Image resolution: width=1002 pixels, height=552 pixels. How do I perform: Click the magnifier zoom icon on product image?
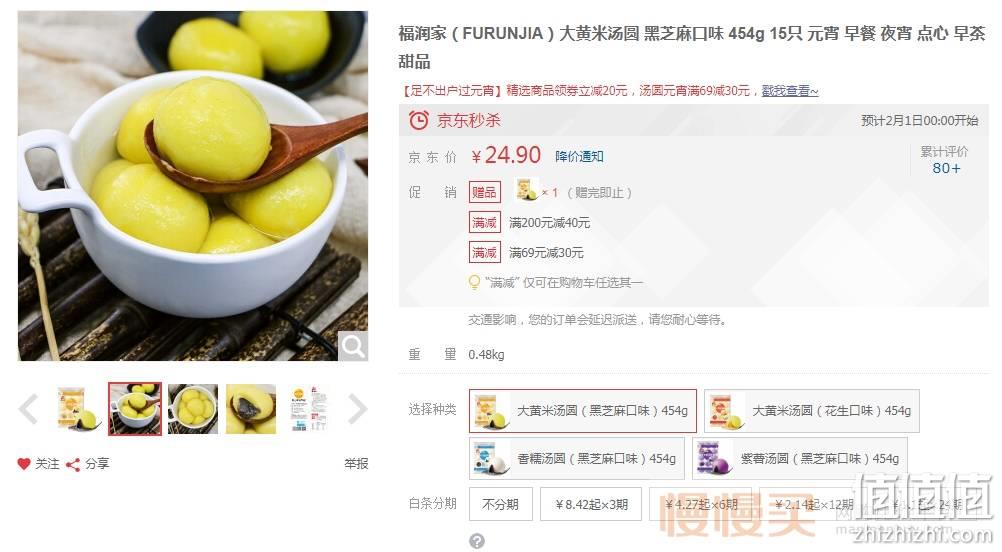pyautogui.click(x=353, y=346)
